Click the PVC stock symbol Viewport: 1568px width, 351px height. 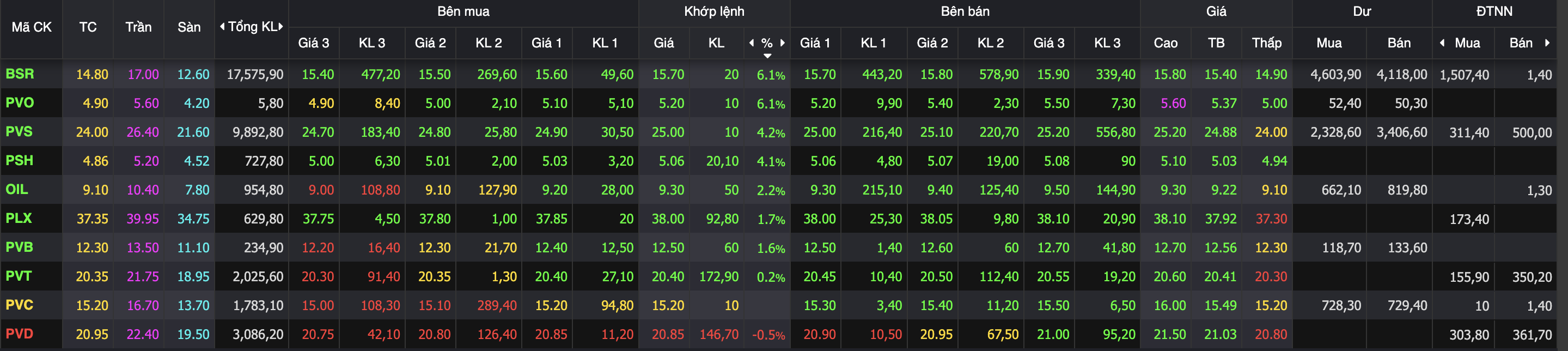[19, 305]
